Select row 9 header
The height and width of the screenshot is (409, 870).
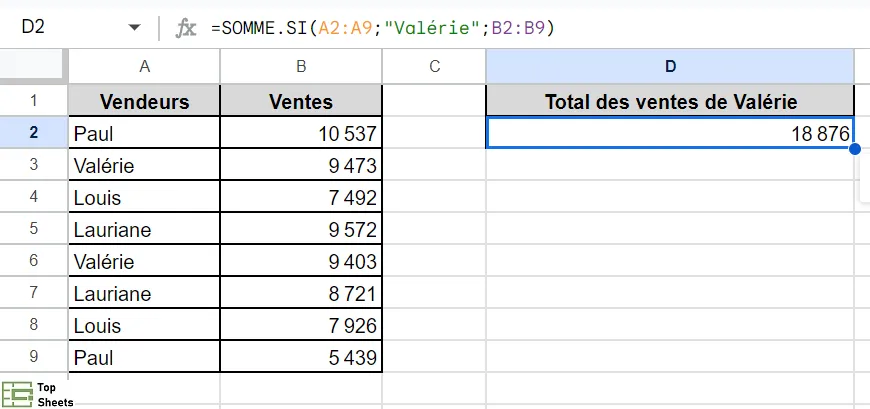coord(33,357)
